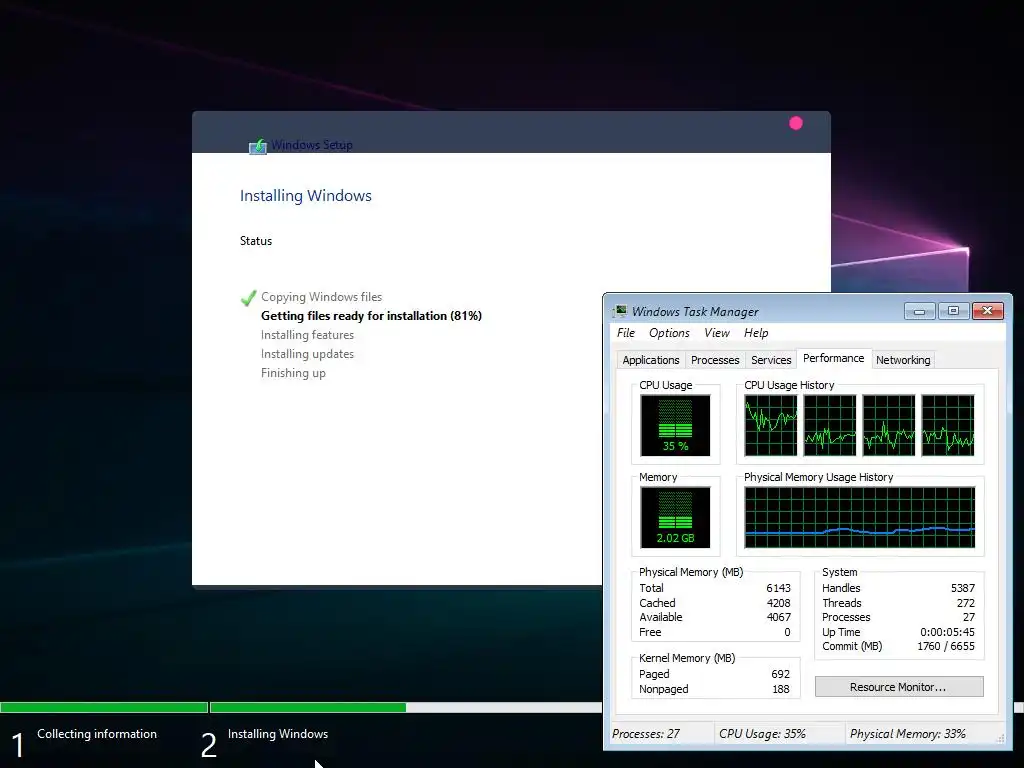Click the Collecting information progress bar
The width and height of the screenshot is (1024, 768).
click(104, 707)
